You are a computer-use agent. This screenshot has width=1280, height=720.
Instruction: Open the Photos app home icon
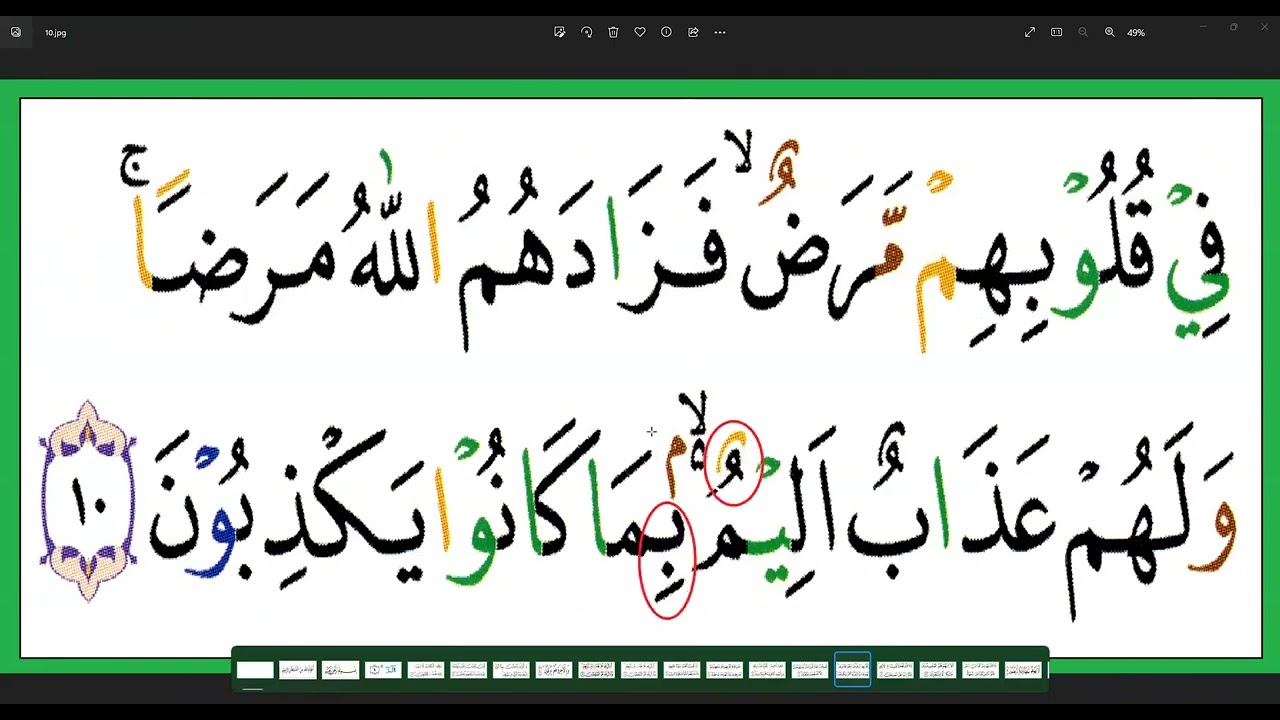coord(16,32)
